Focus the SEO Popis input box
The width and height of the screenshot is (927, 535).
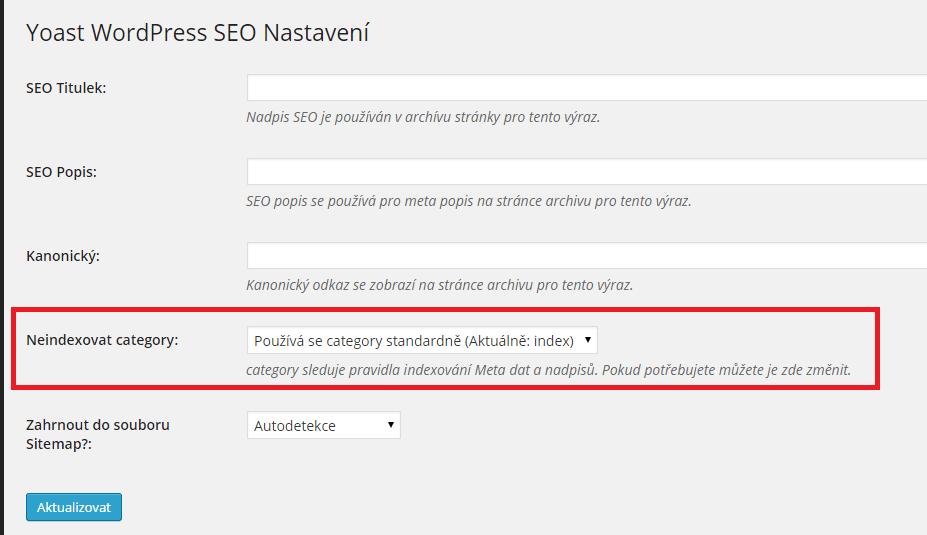tap(586, 171)
